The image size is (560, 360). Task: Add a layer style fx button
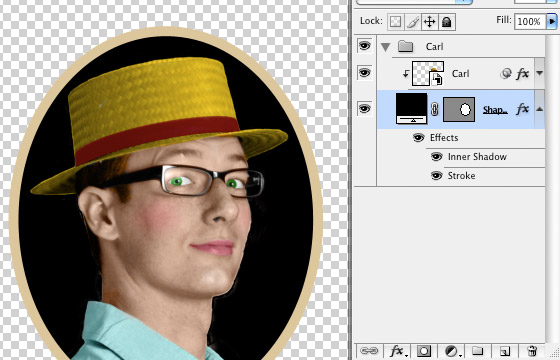(397, 351)
